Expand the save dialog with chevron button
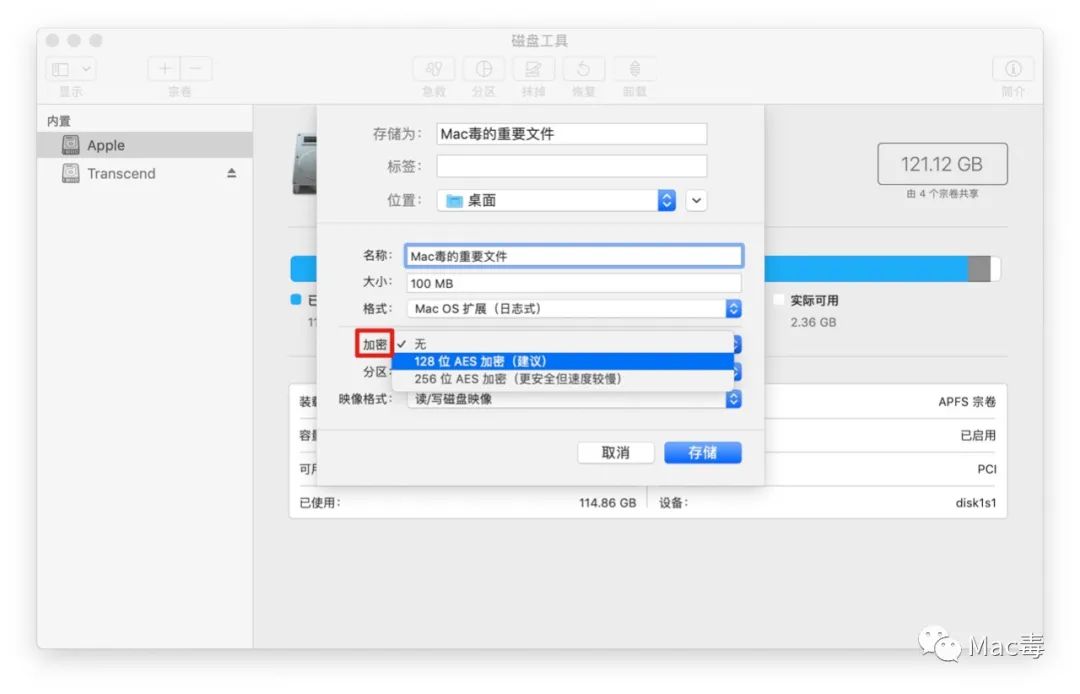 [x=697, y=200]
